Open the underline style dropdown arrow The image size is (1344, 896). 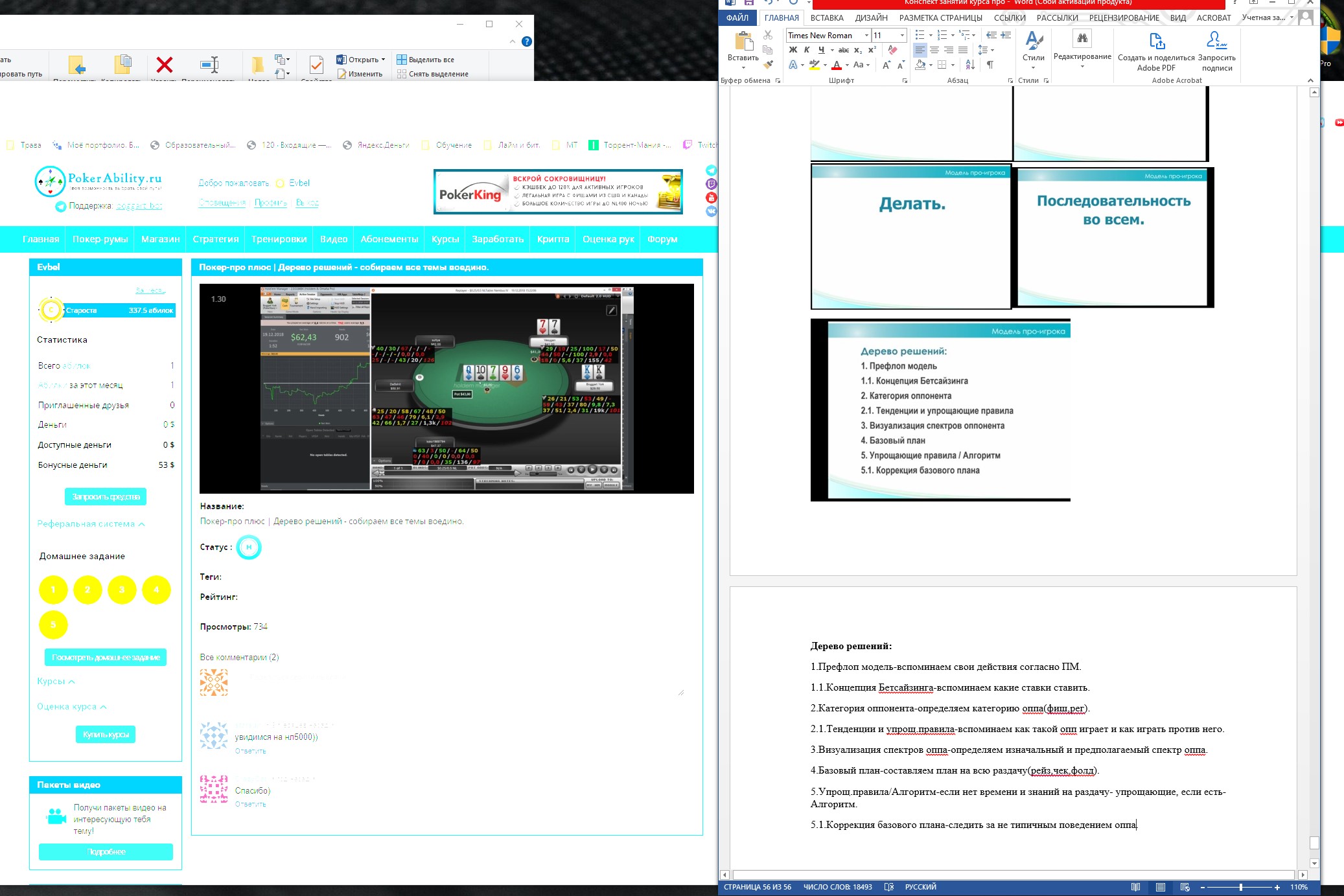(832, 50)
